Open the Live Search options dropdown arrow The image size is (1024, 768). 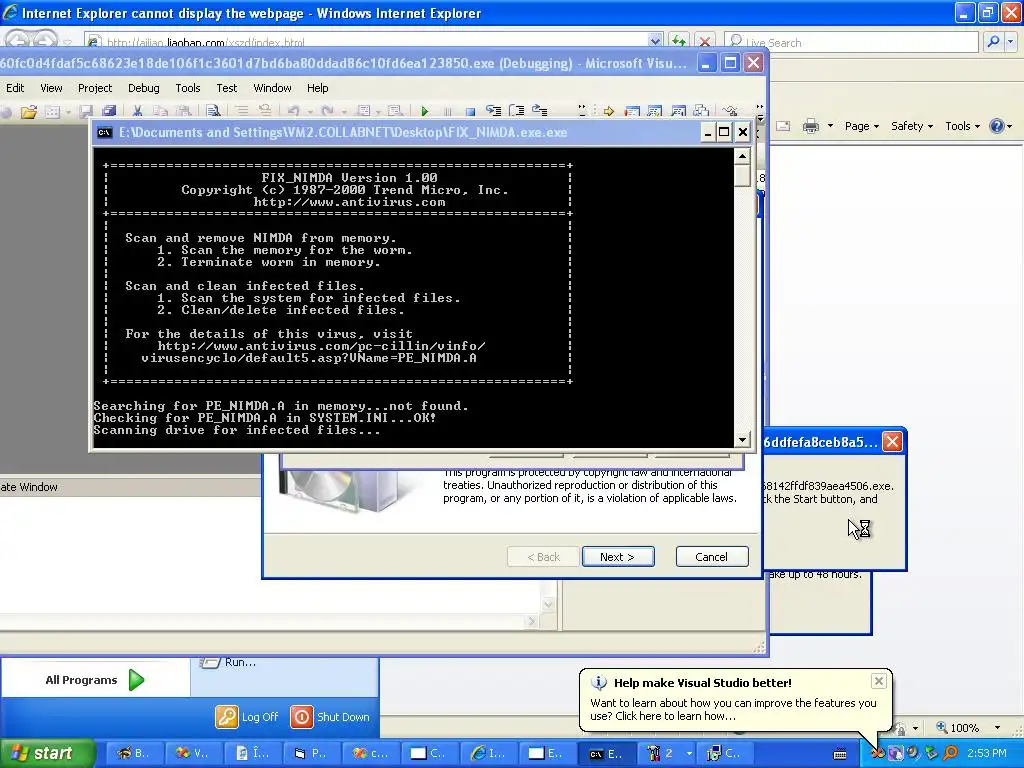pos(1011,42)
